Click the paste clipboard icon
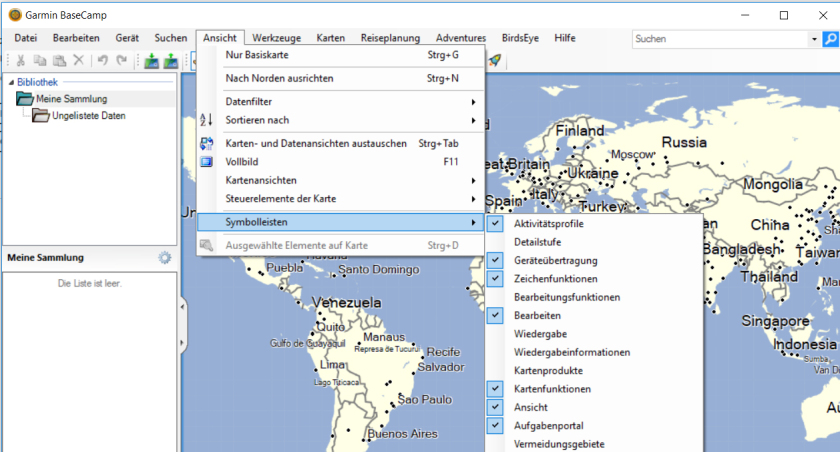The width and height of the screenshot is (840, 452). [x=59, y=61]
